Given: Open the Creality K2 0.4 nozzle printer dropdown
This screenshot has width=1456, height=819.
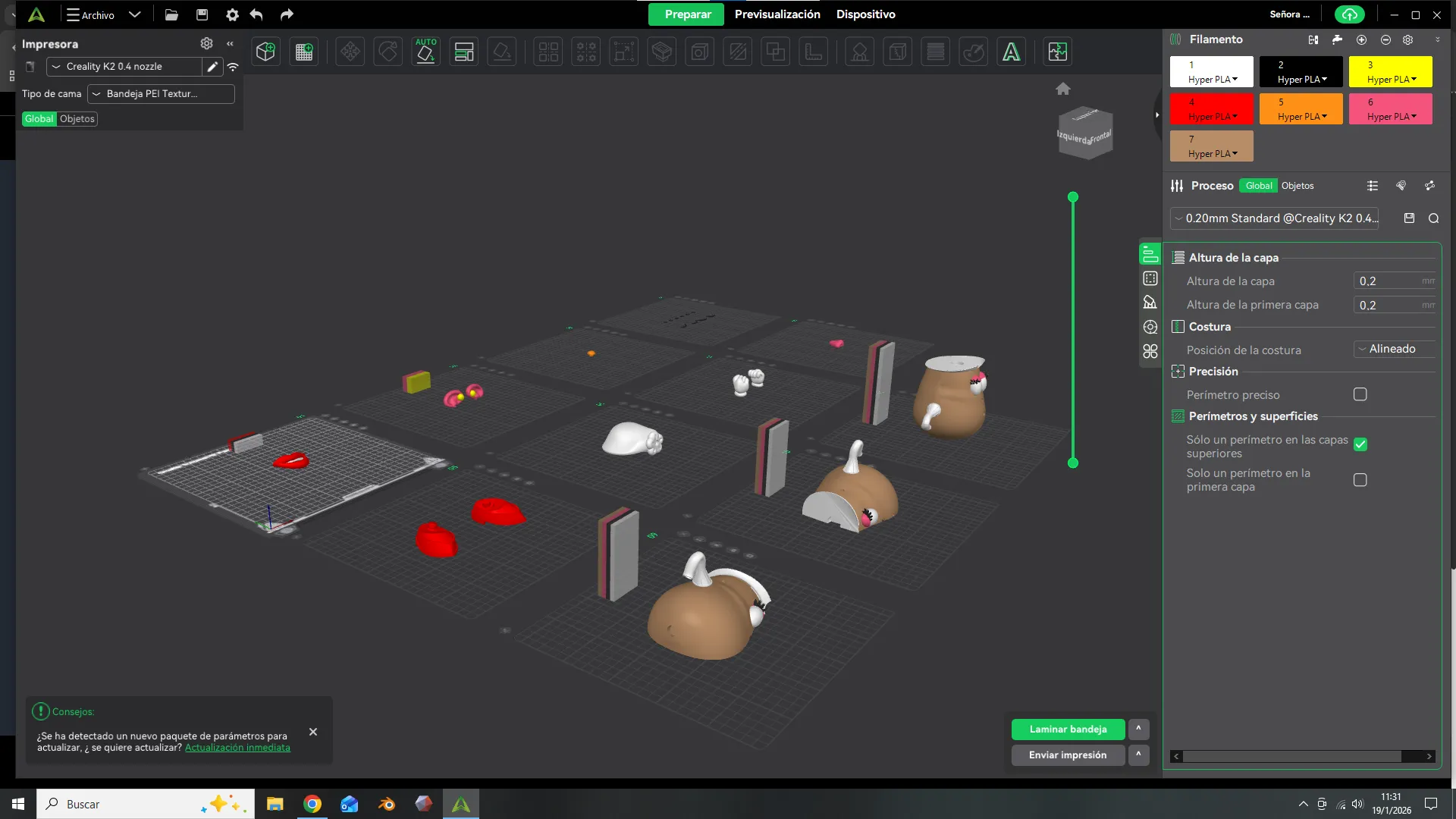Looking at the screenshot, I should coord(125,67).
